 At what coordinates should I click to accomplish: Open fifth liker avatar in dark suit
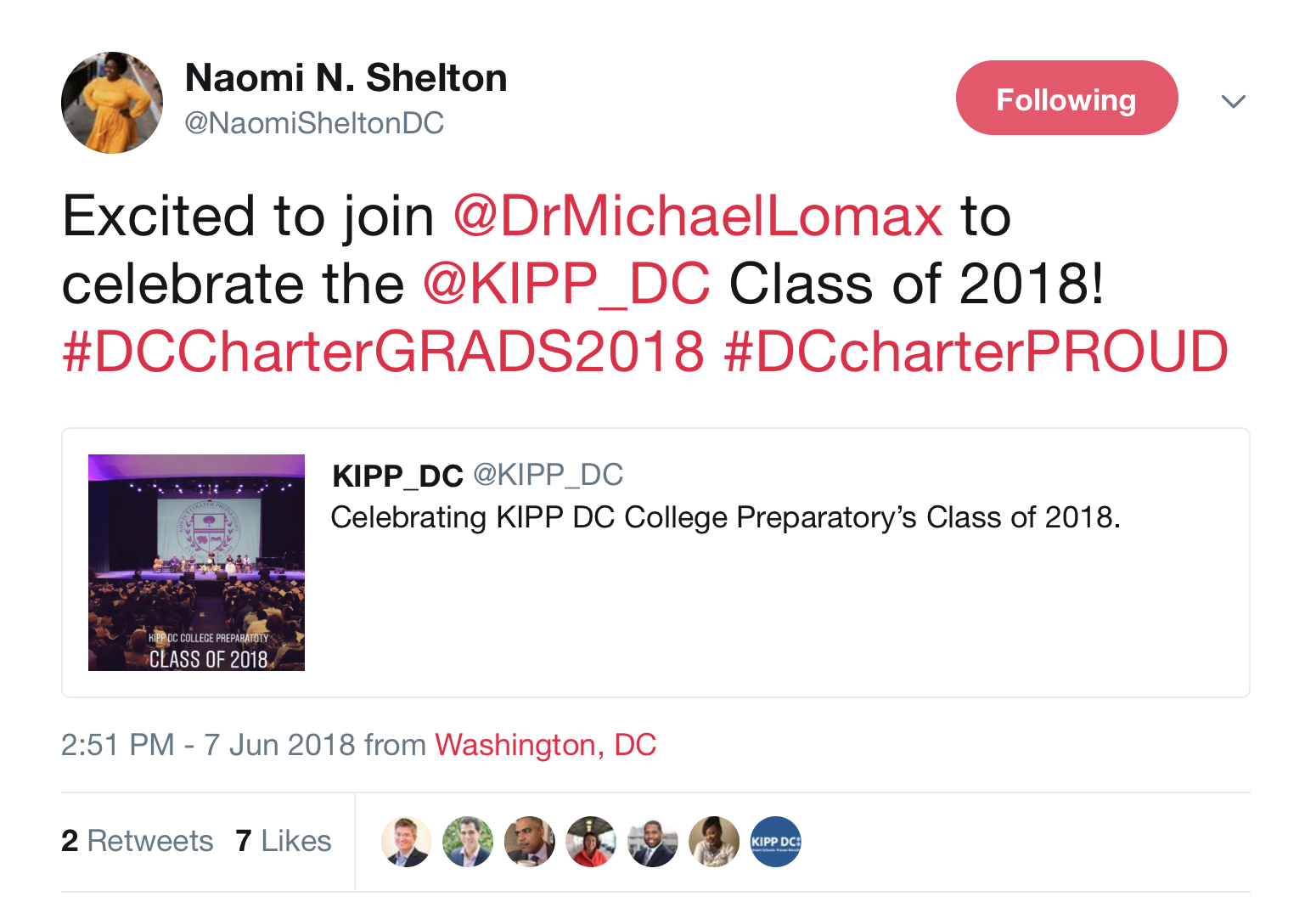(x=652, y=842)
